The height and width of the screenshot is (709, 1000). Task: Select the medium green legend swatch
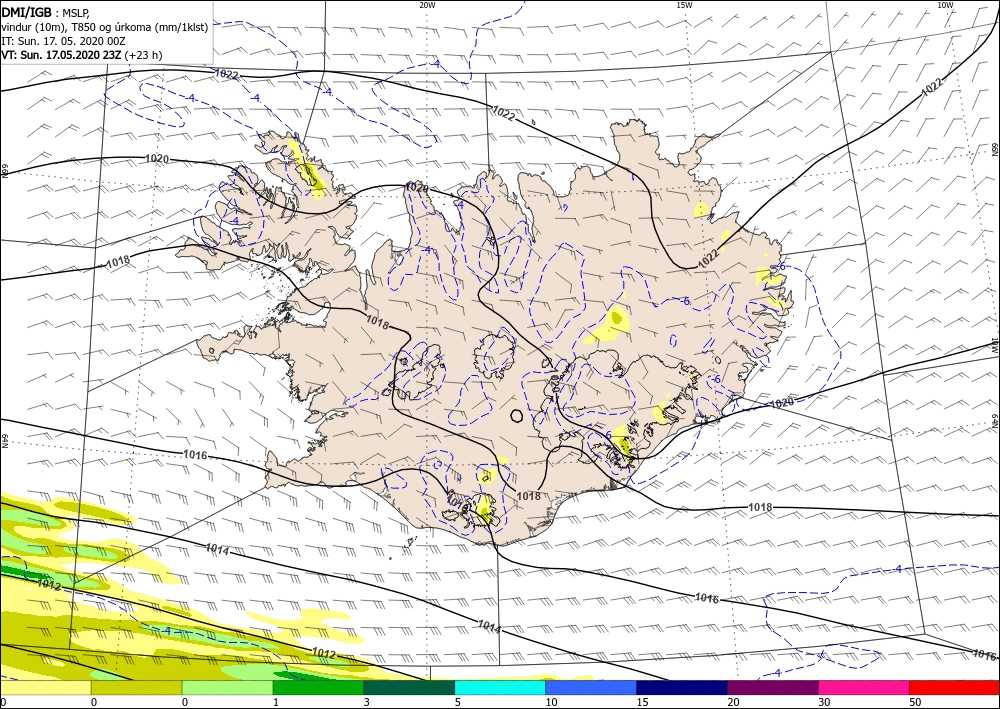[318, 688]
